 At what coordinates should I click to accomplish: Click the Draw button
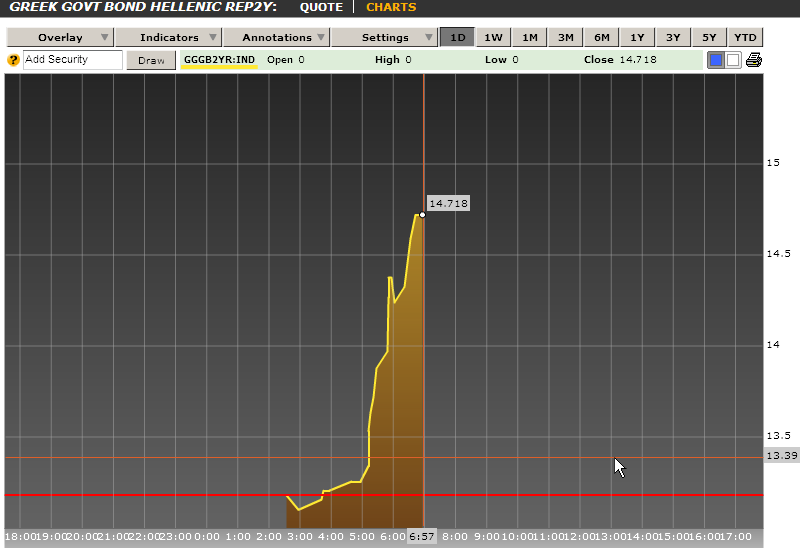[x=151, y=60]
